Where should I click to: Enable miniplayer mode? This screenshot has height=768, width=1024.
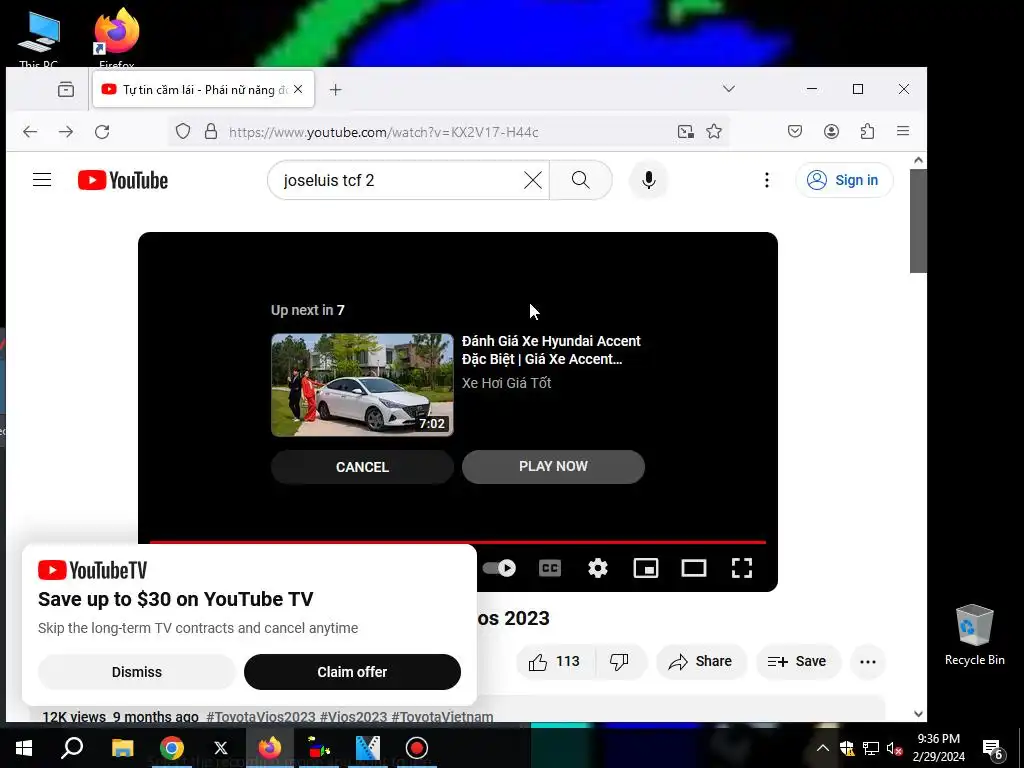coord(646,568)
